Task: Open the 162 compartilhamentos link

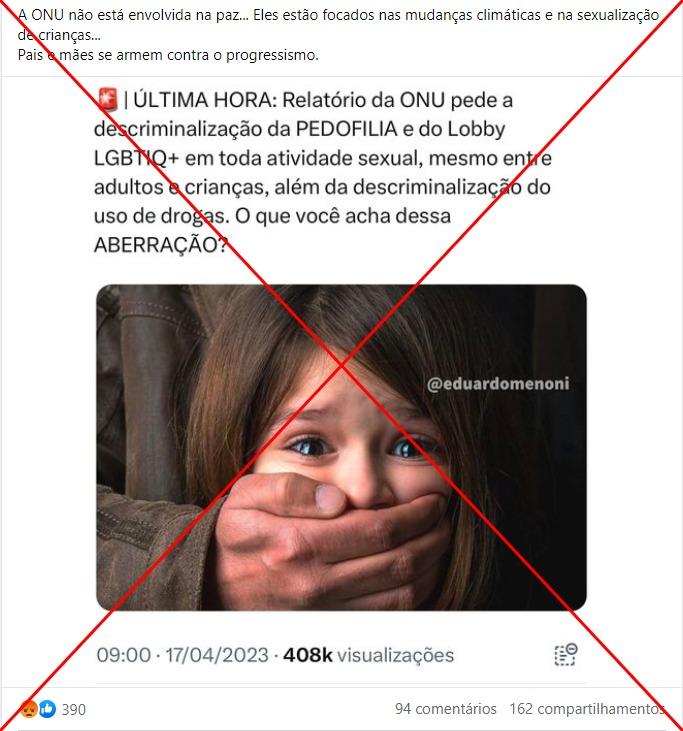Action: 587,709
